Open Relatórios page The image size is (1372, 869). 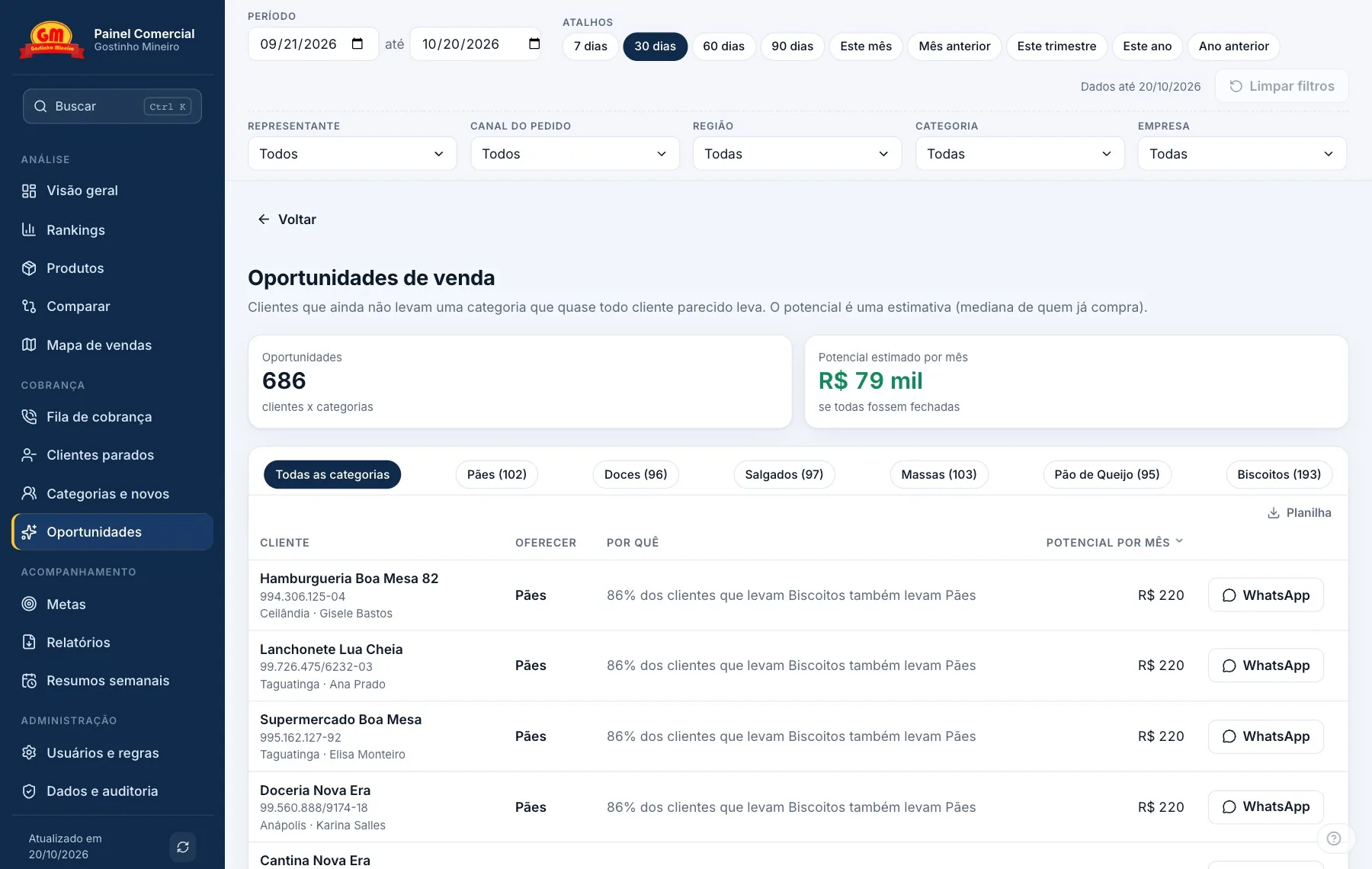[x=112, y=643]
